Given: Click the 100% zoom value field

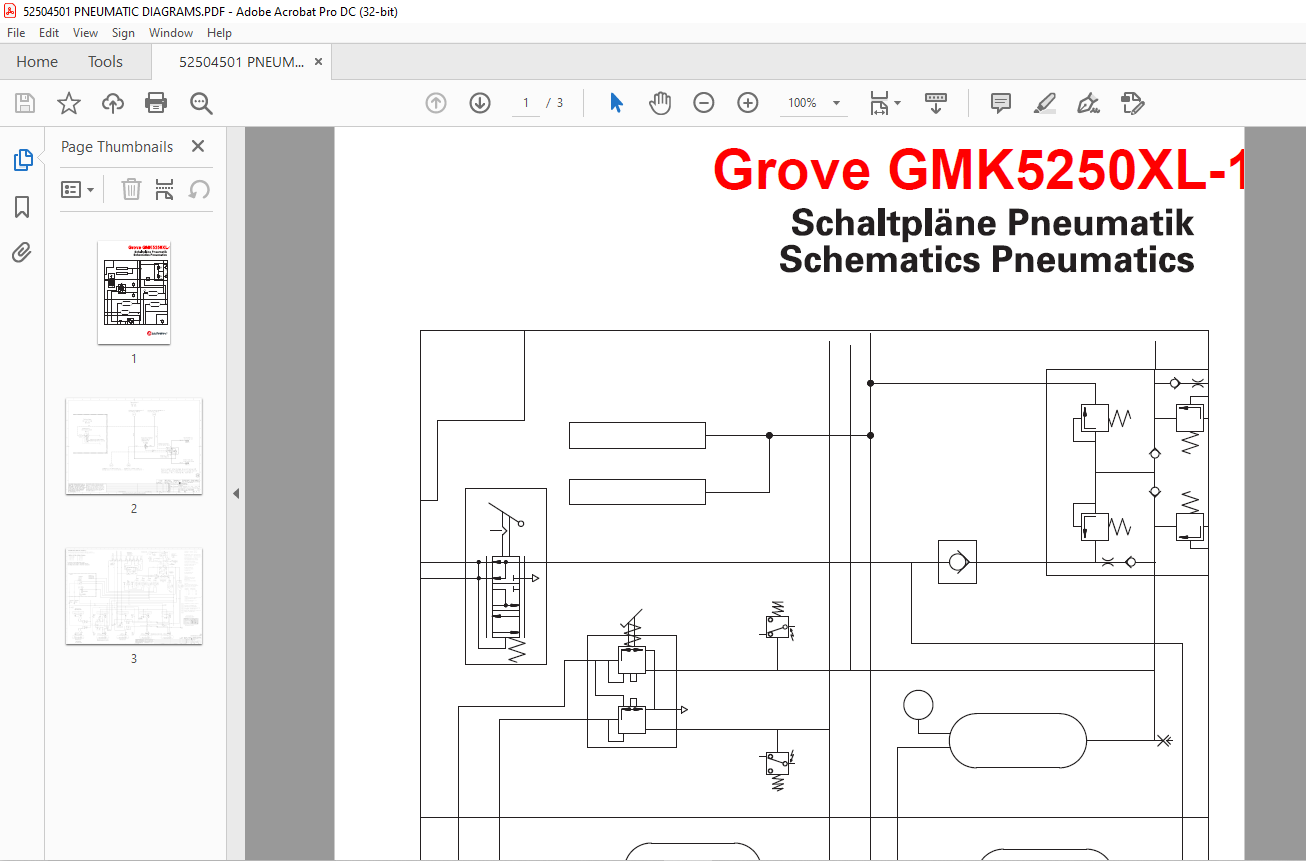Looking at the screenshot, I should (802, 103).
